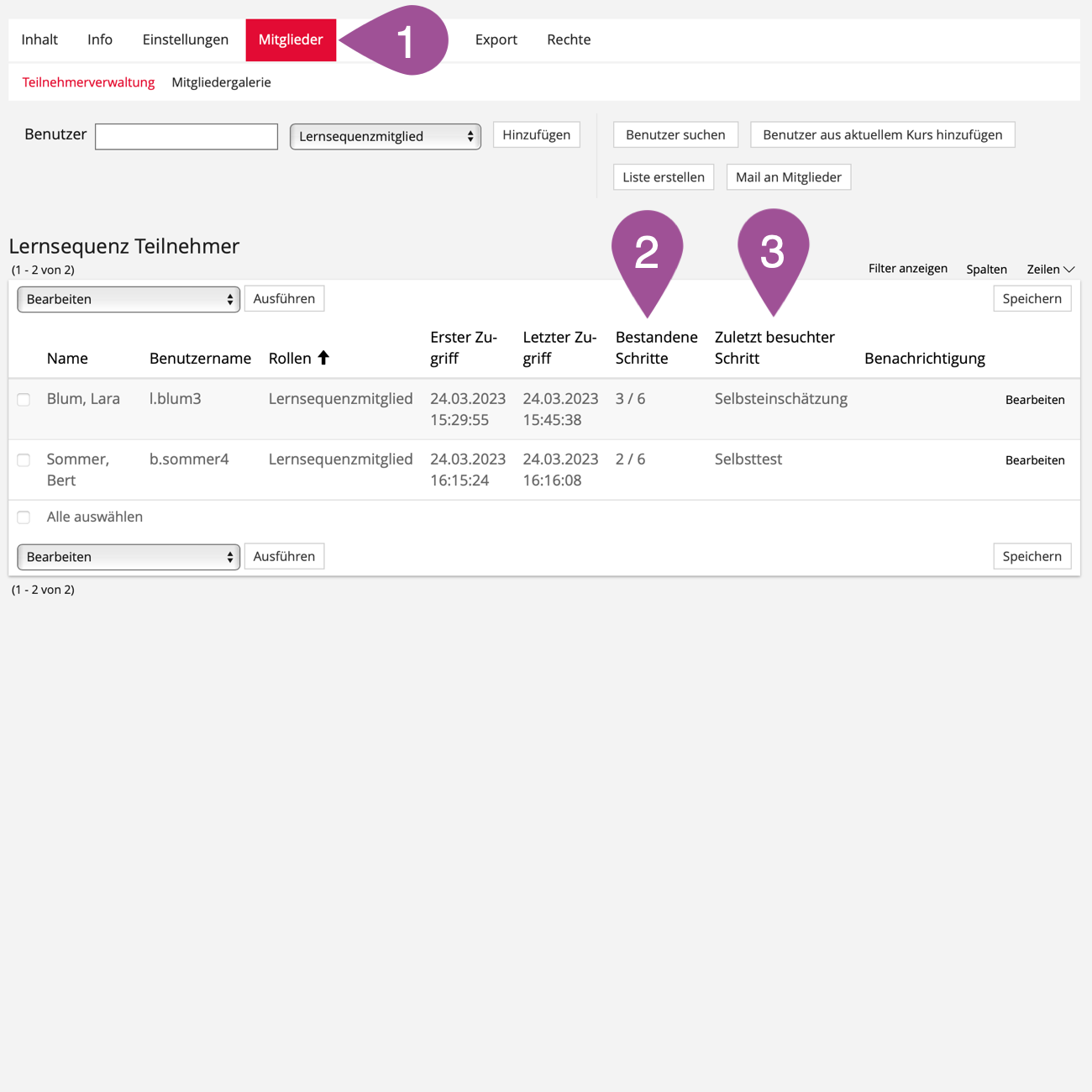
Task: Focus the Benutzer text input field
Action: (x=186, y=136)
